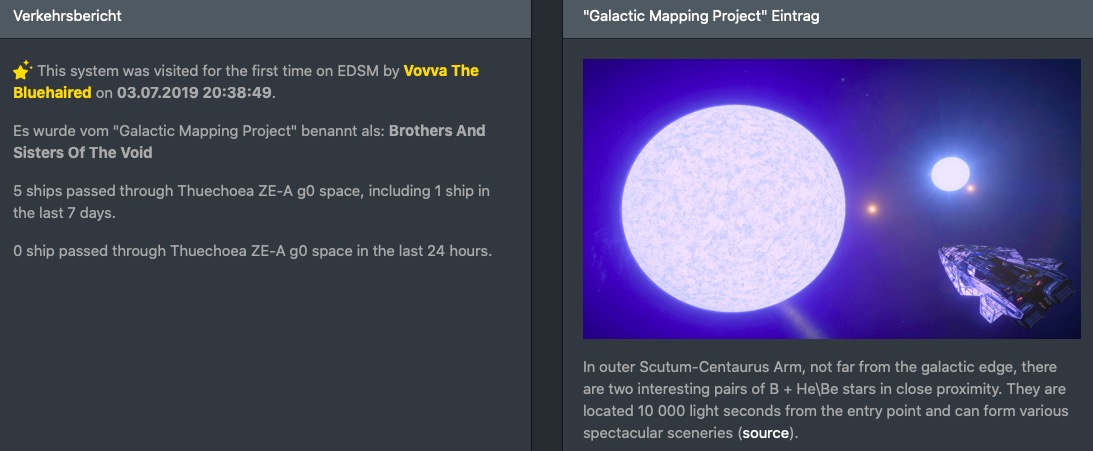
Task: Click the tiny orange star beside the small white star
Action: pos(969,188)
